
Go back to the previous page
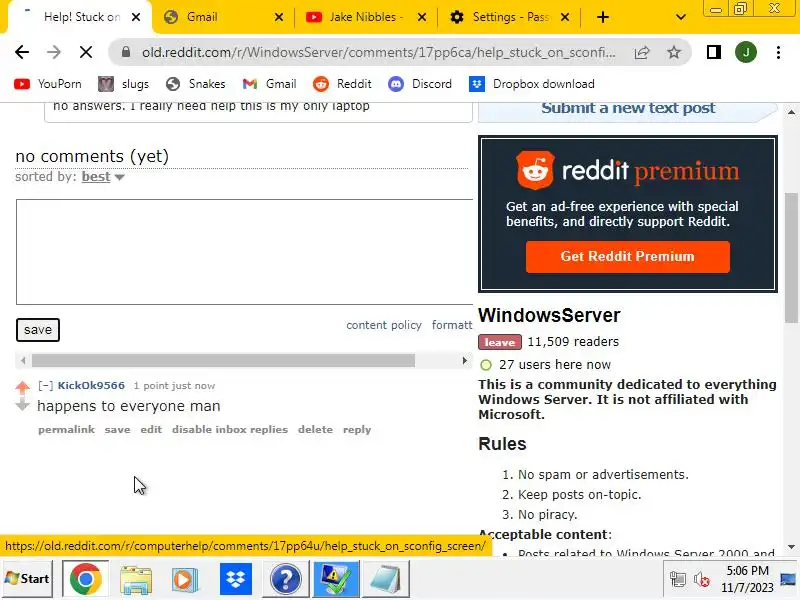22,52
